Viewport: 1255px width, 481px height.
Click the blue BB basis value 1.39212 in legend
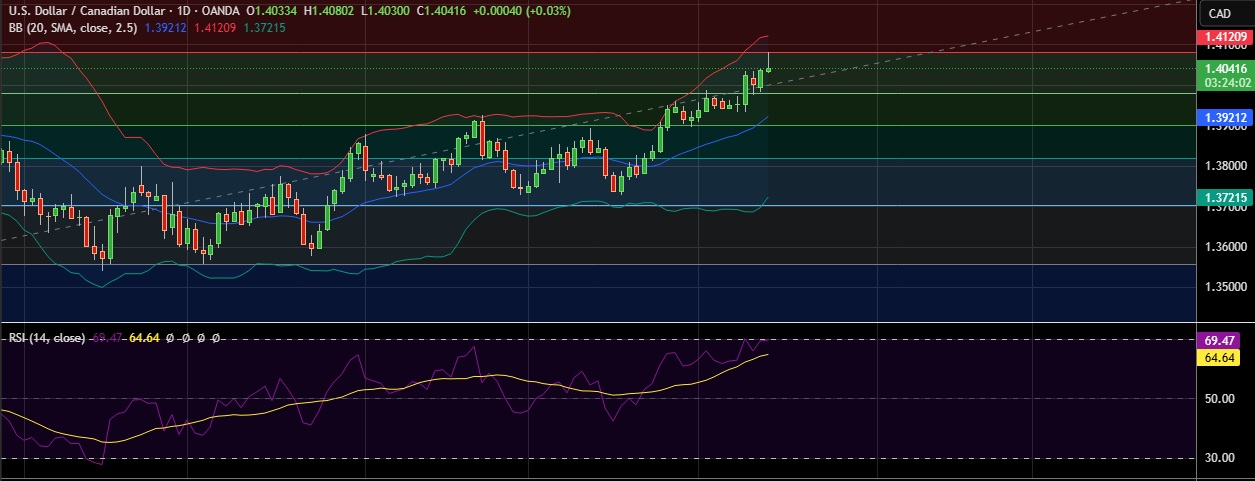(165, 27)
